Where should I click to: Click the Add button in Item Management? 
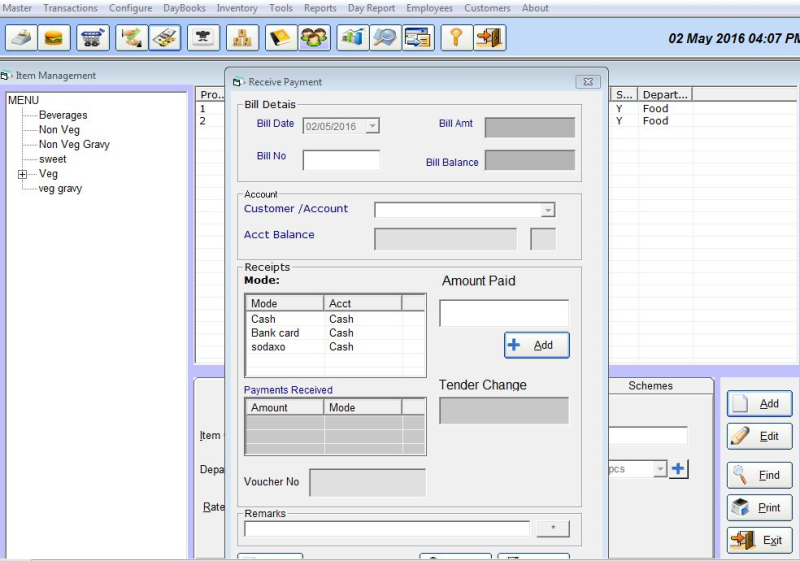[x=760, y=403]
